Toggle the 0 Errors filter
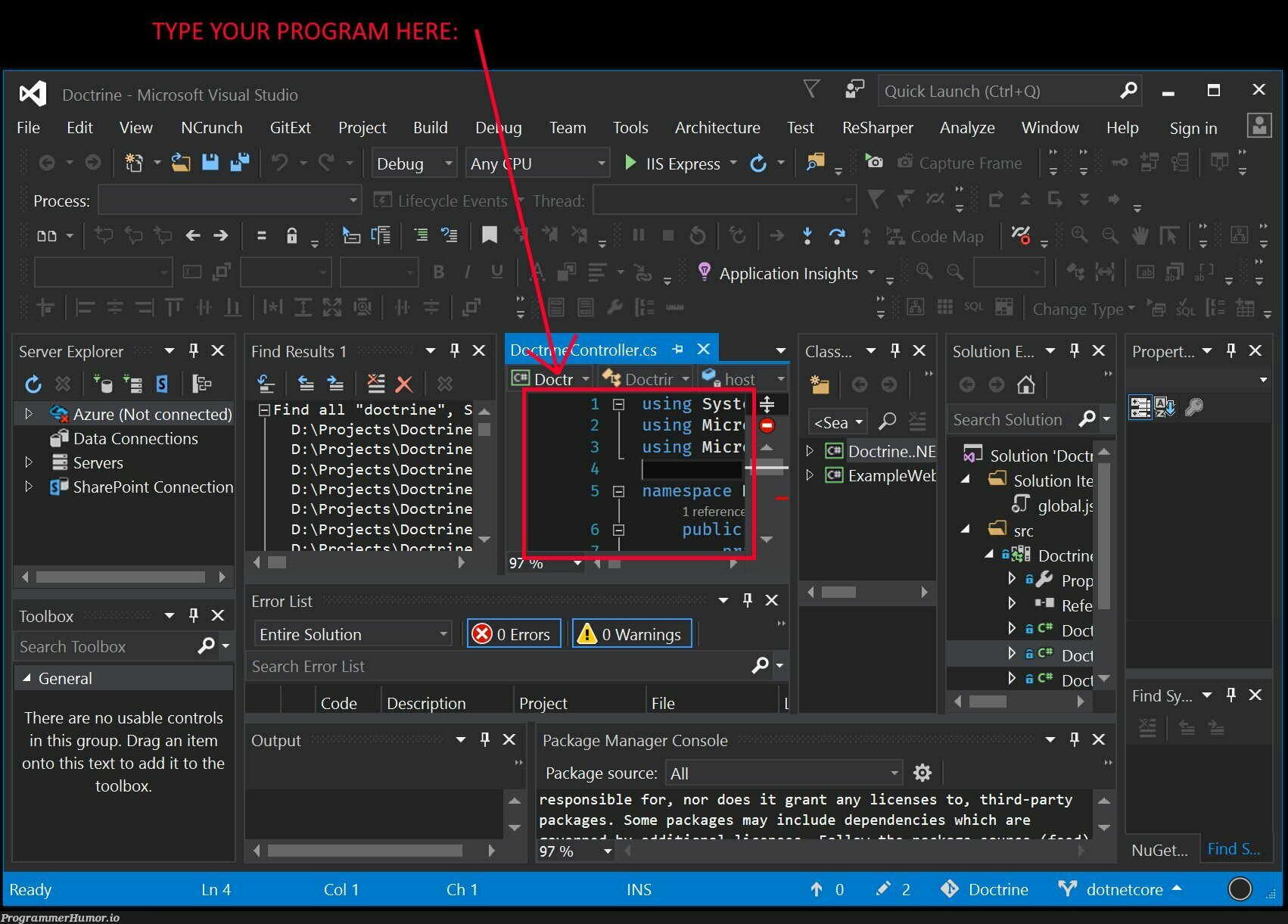 [x=514, y=633]
